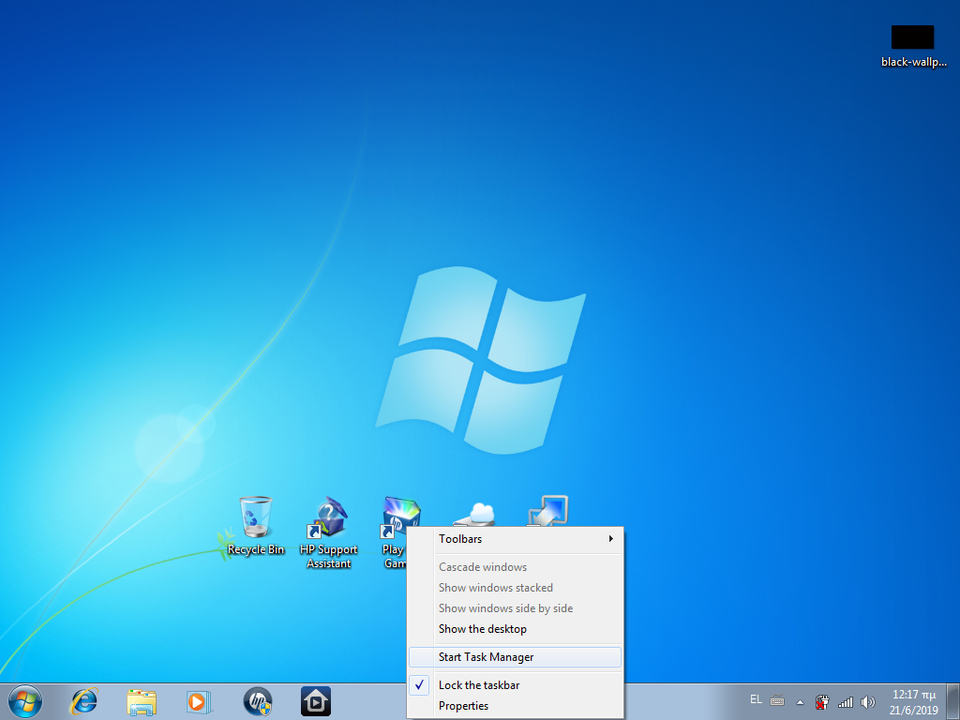Launch Internet Explorer from the taskbar
The image size is (960, 720).
pyautogui.click(x=84, y=702)
